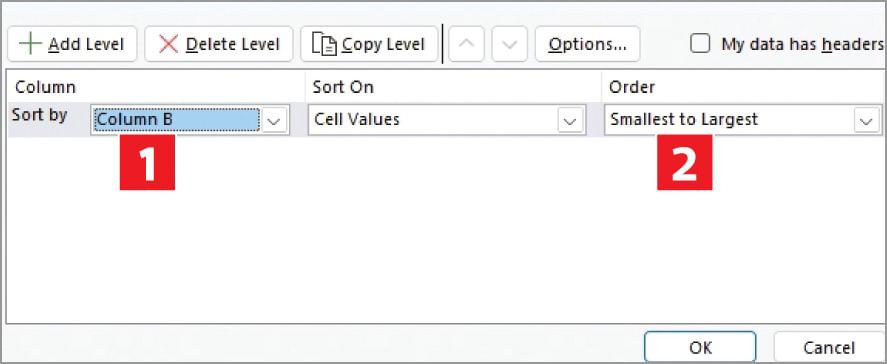Enable My data has headers checkbox
Screen dimensions: 887x364
pyautogui.click(x=700, y=44)
